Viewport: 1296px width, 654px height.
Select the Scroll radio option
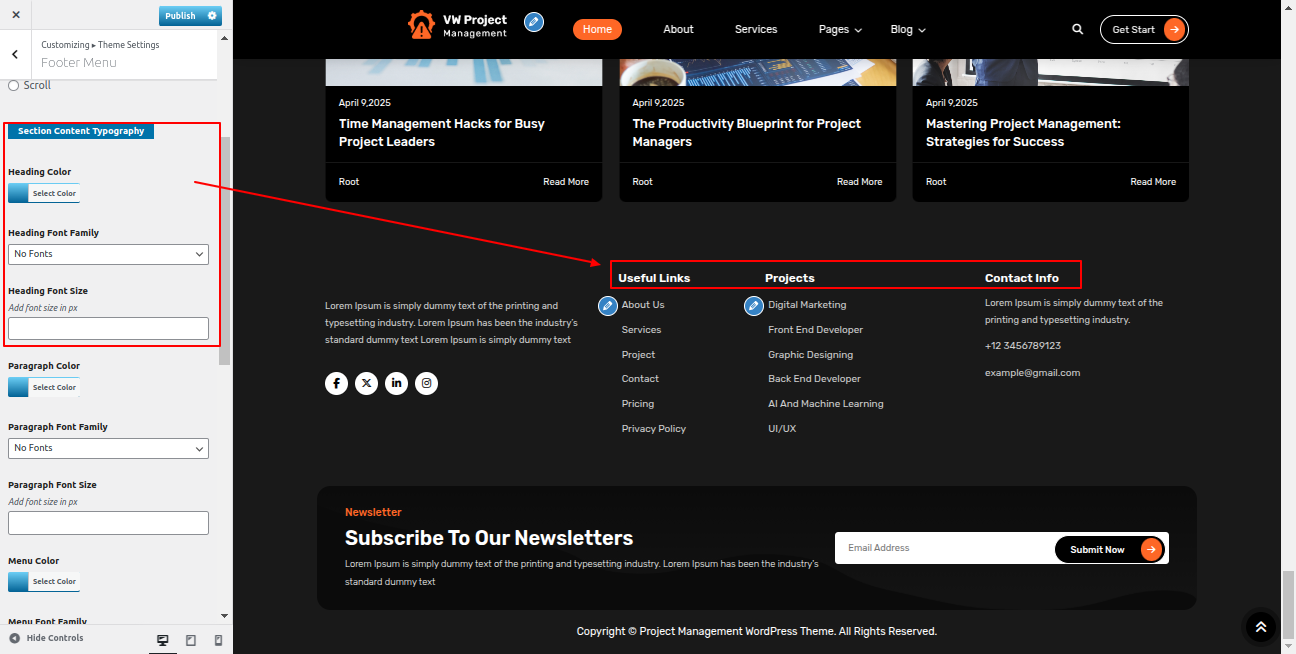14,86
